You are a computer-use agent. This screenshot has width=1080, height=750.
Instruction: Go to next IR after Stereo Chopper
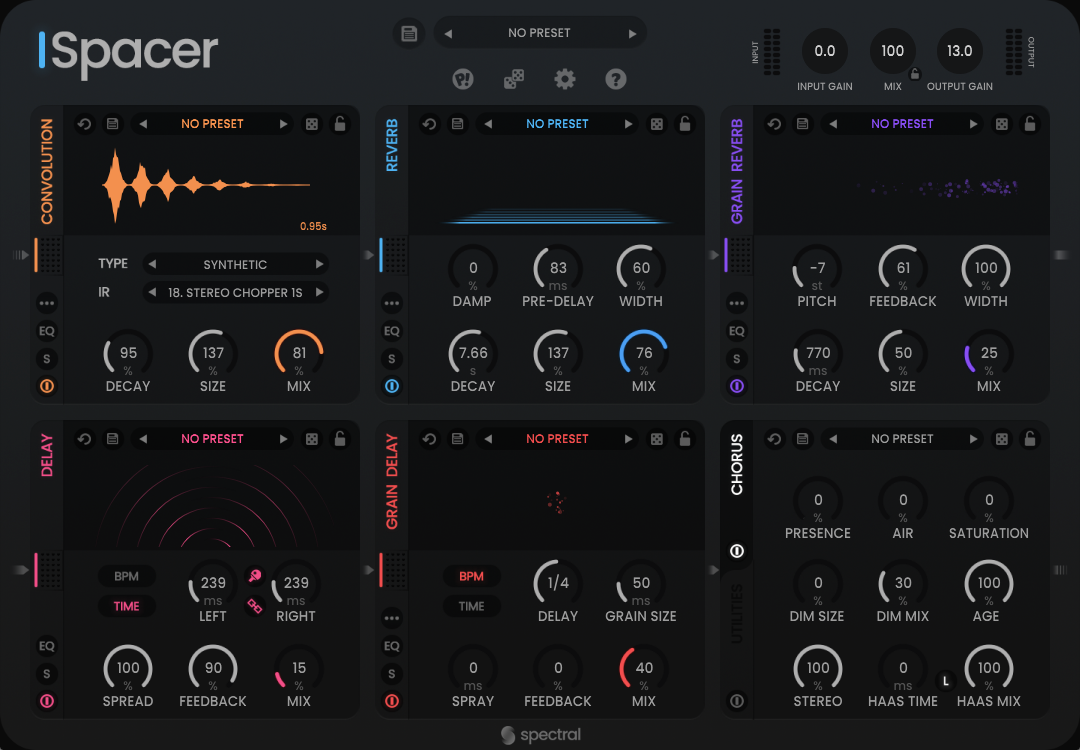320,293
